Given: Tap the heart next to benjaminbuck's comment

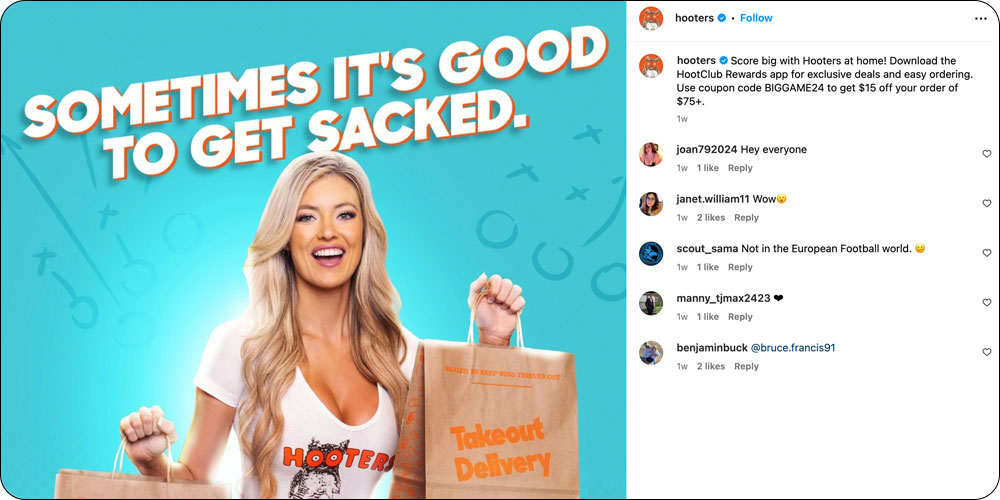Looking at the screenshot, I should (x=987, y=352).
